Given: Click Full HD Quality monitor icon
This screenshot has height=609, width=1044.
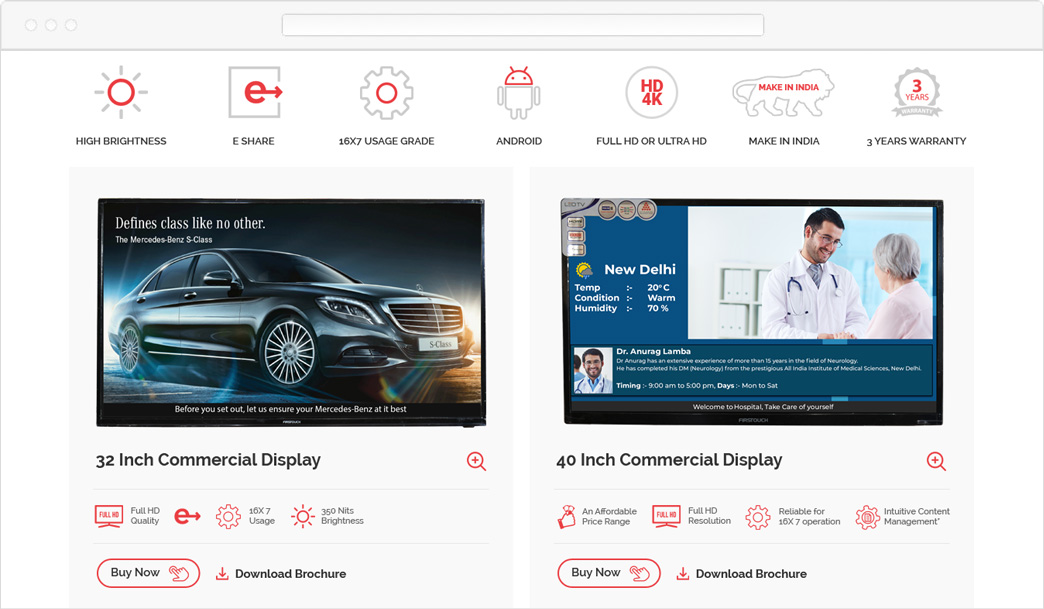Looking at the screenshot, I should click(109, 516).
